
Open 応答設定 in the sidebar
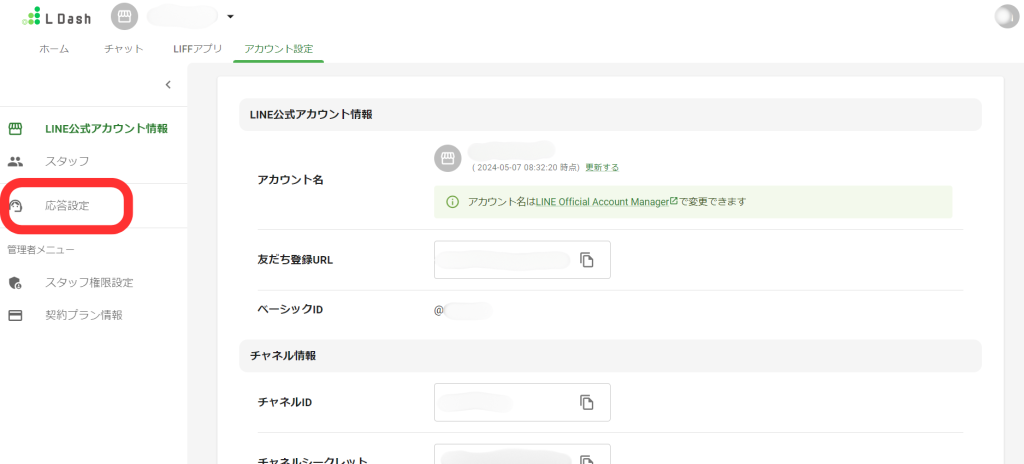coord(67,206)
